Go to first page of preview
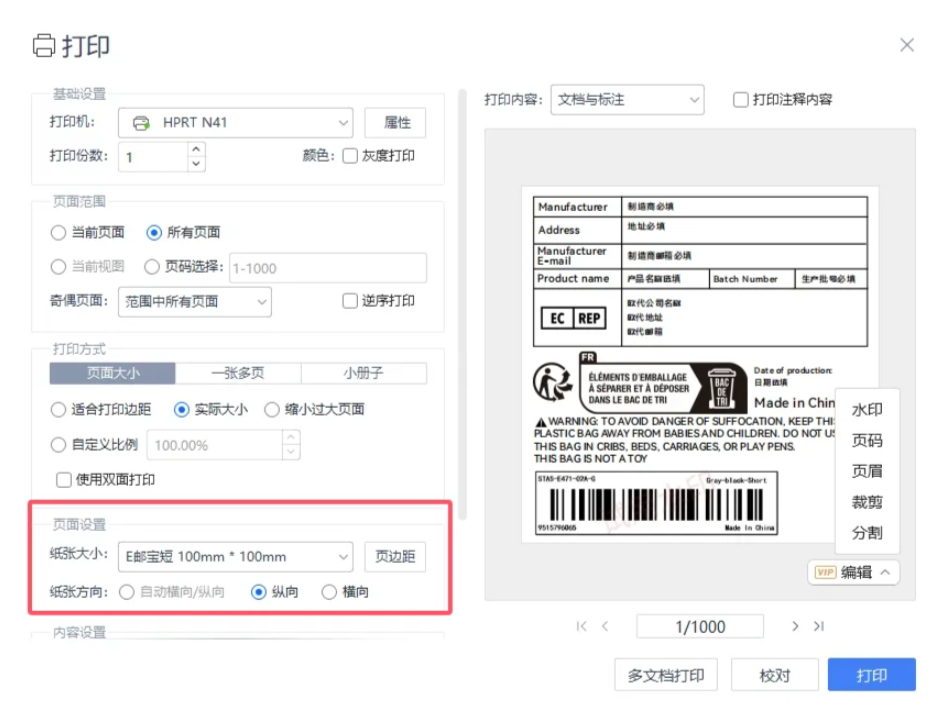 click(581, 626)
